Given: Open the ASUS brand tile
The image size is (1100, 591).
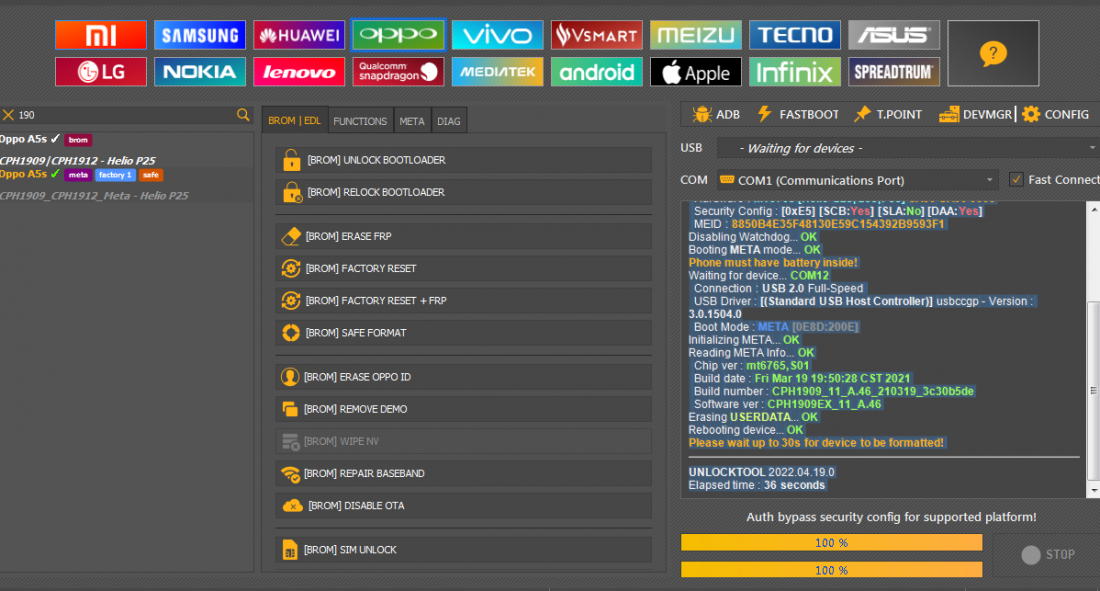Looking at the screenshot, I should [894, 34].
